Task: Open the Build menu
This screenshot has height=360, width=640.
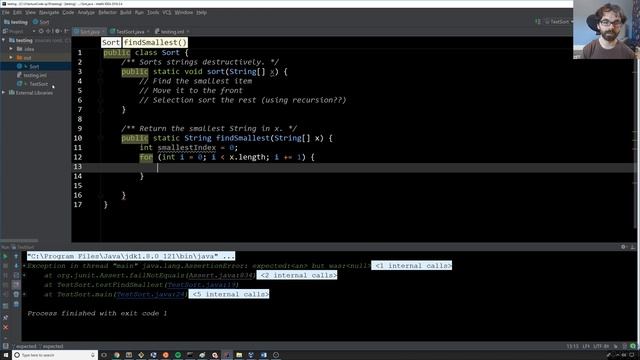Action: (x=126, y=13)
